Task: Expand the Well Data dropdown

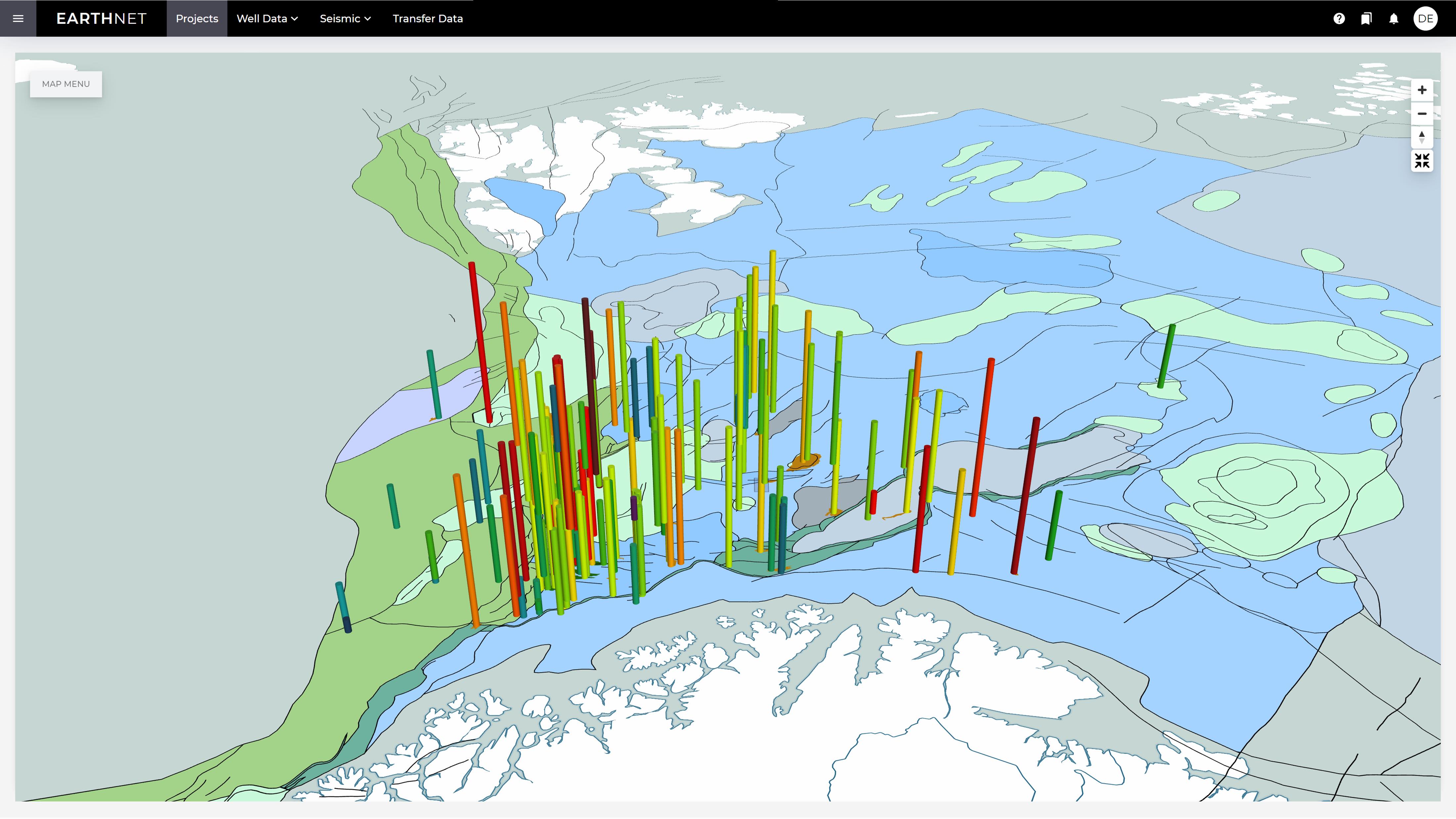Action: pos(267,18)
